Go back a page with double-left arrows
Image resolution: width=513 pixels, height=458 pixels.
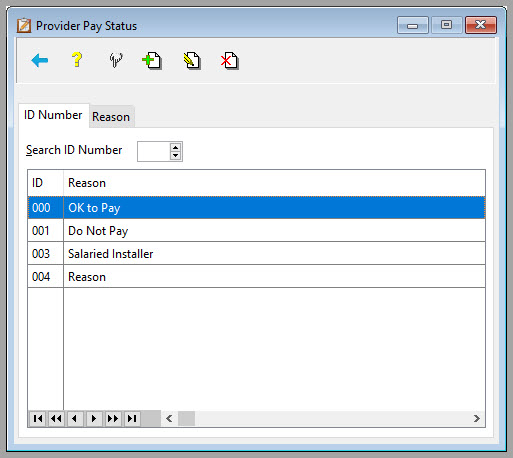(56, 418)
